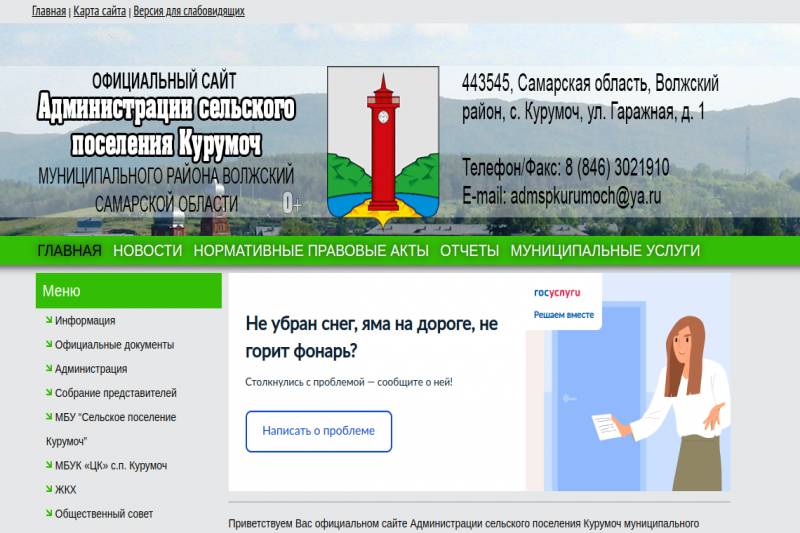This screenshot has width=800, height=533.
Task: Open Официальные документы in the side menu
Action: pos(114,345)
